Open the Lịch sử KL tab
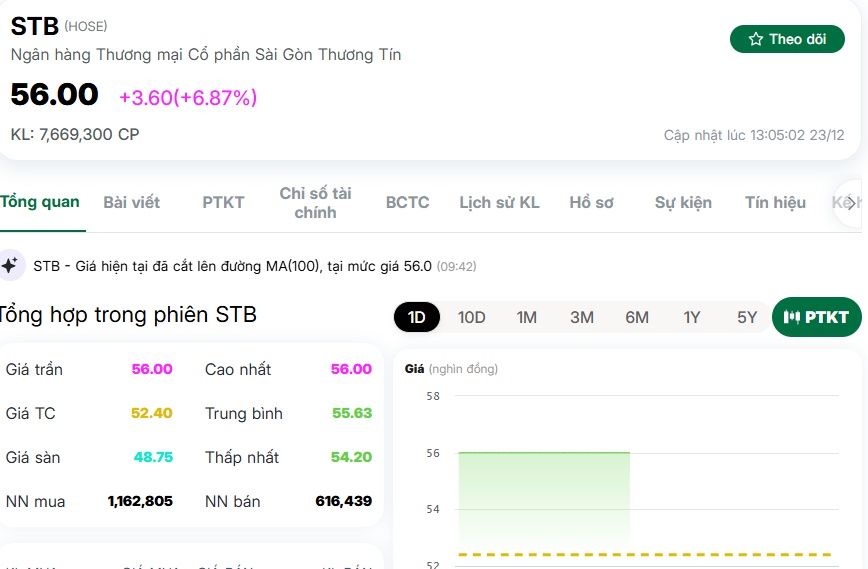868x569 pixels. click(499, 203)
